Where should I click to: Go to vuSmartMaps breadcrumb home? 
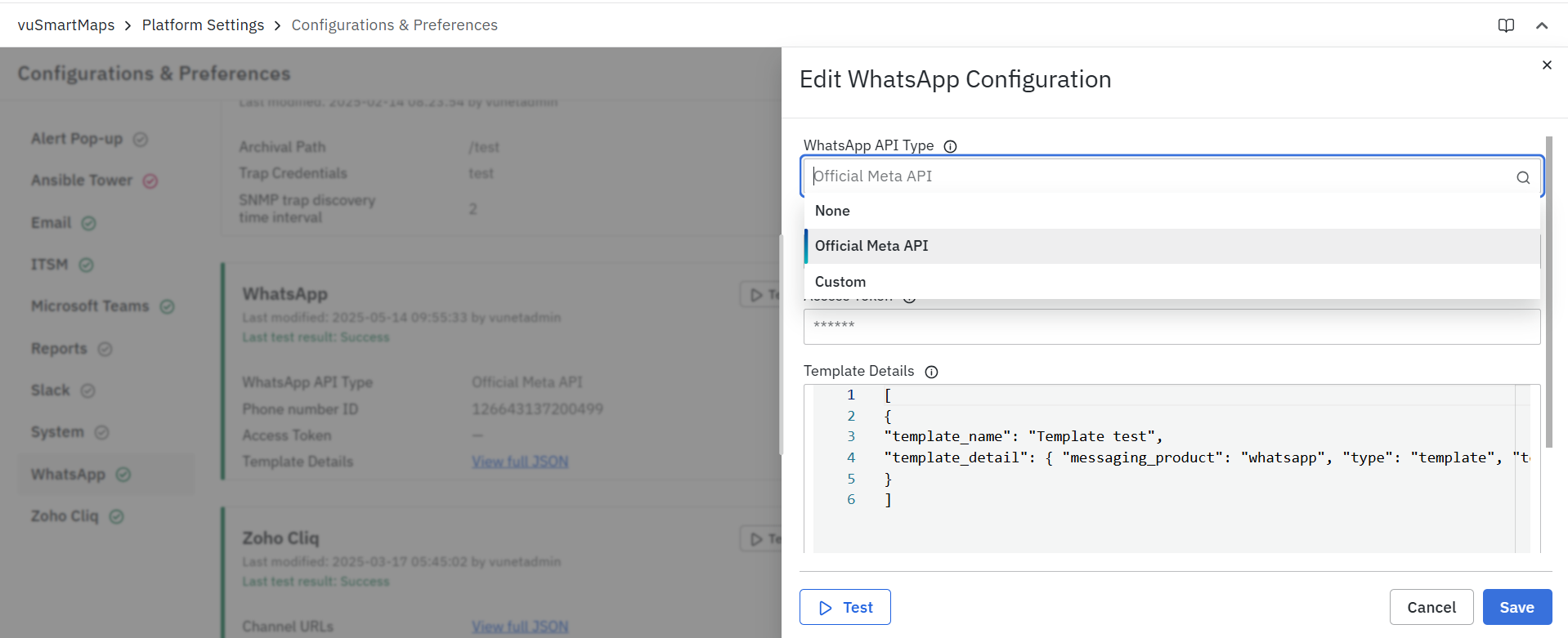66,25
